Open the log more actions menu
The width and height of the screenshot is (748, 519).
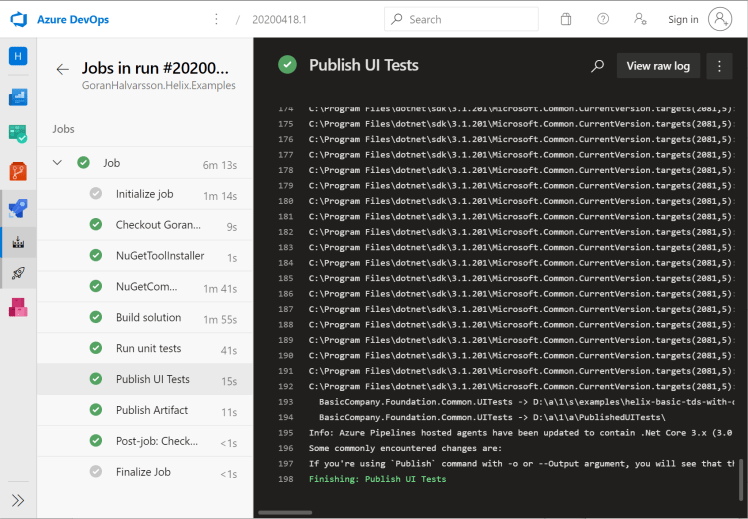click(x=719, y=66)
